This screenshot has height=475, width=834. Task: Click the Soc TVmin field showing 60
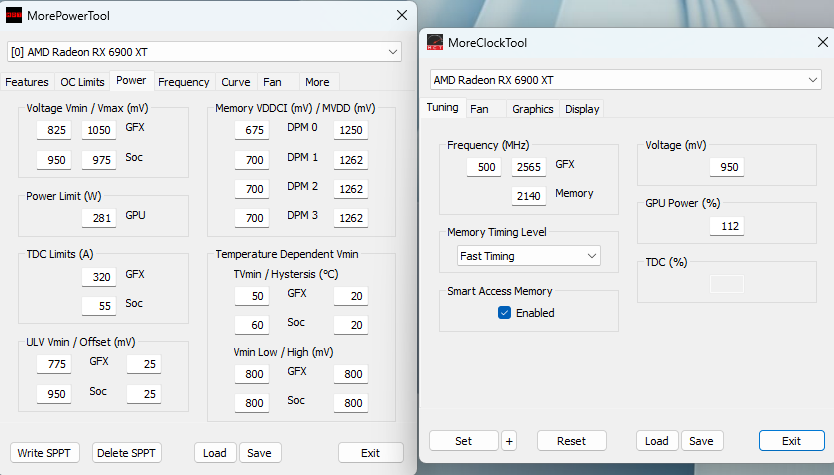click(x=252, y=325)
